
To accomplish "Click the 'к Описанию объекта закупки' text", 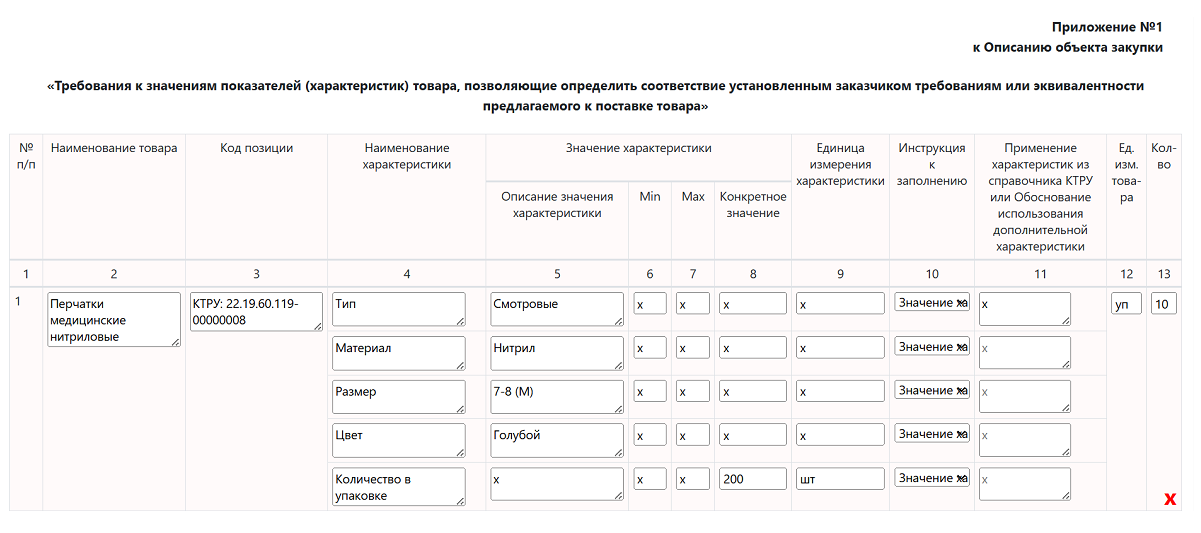I will coord(1068,47).
